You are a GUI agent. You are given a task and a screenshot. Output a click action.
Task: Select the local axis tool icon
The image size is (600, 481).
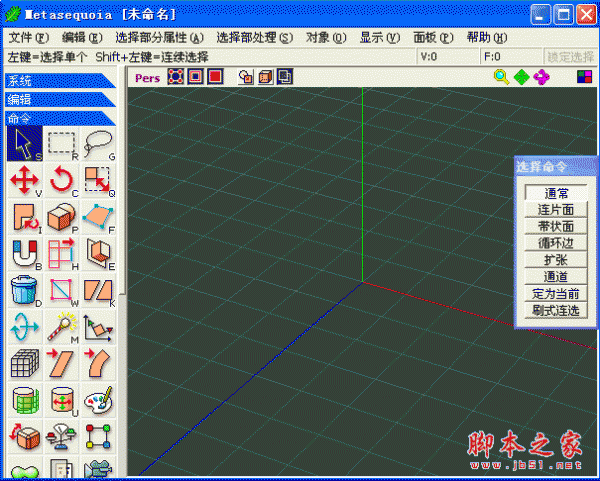98,327
